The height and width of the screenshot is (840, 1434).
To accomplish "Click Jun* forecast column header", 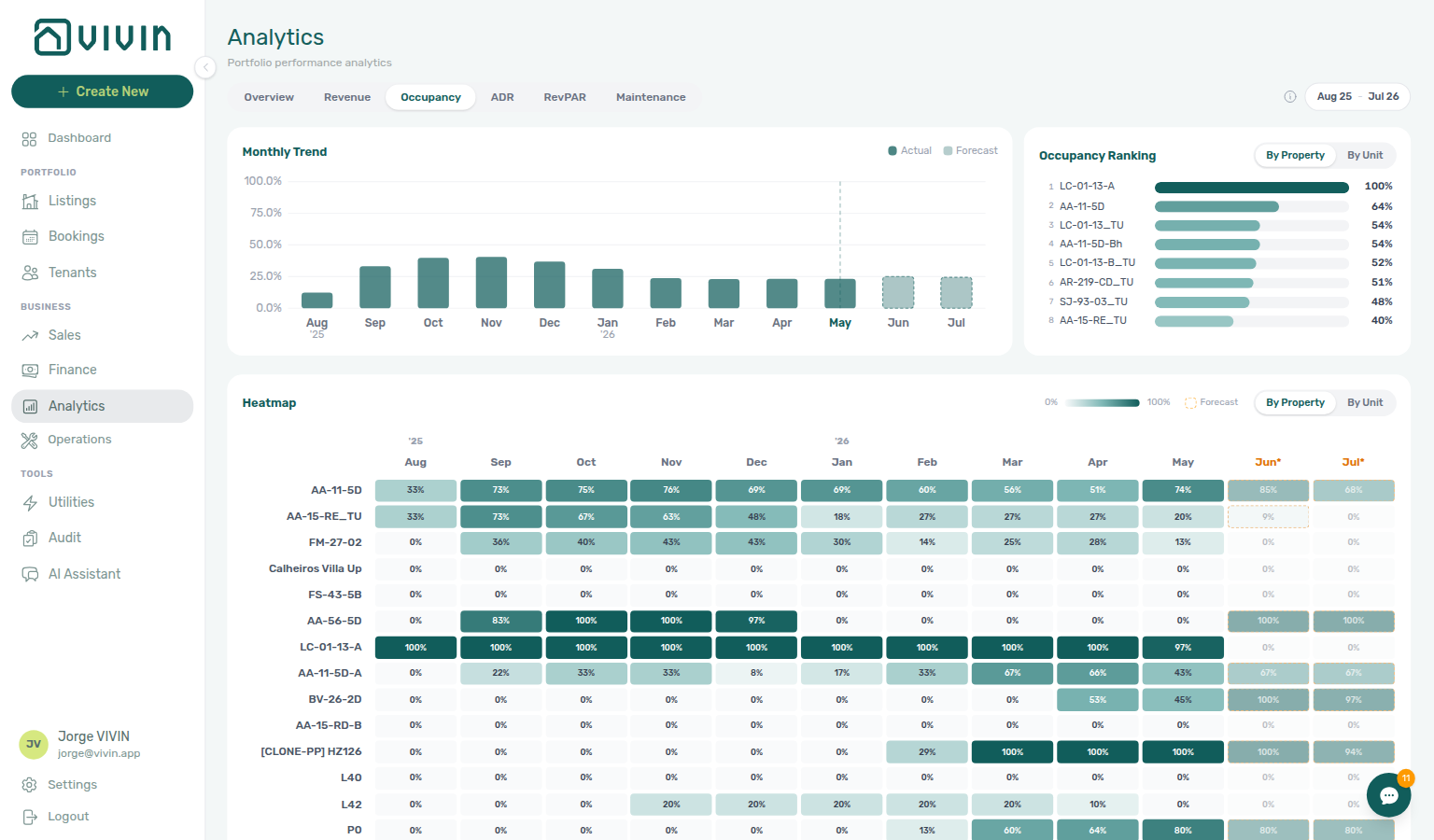I will click(x=1268, y=462).
